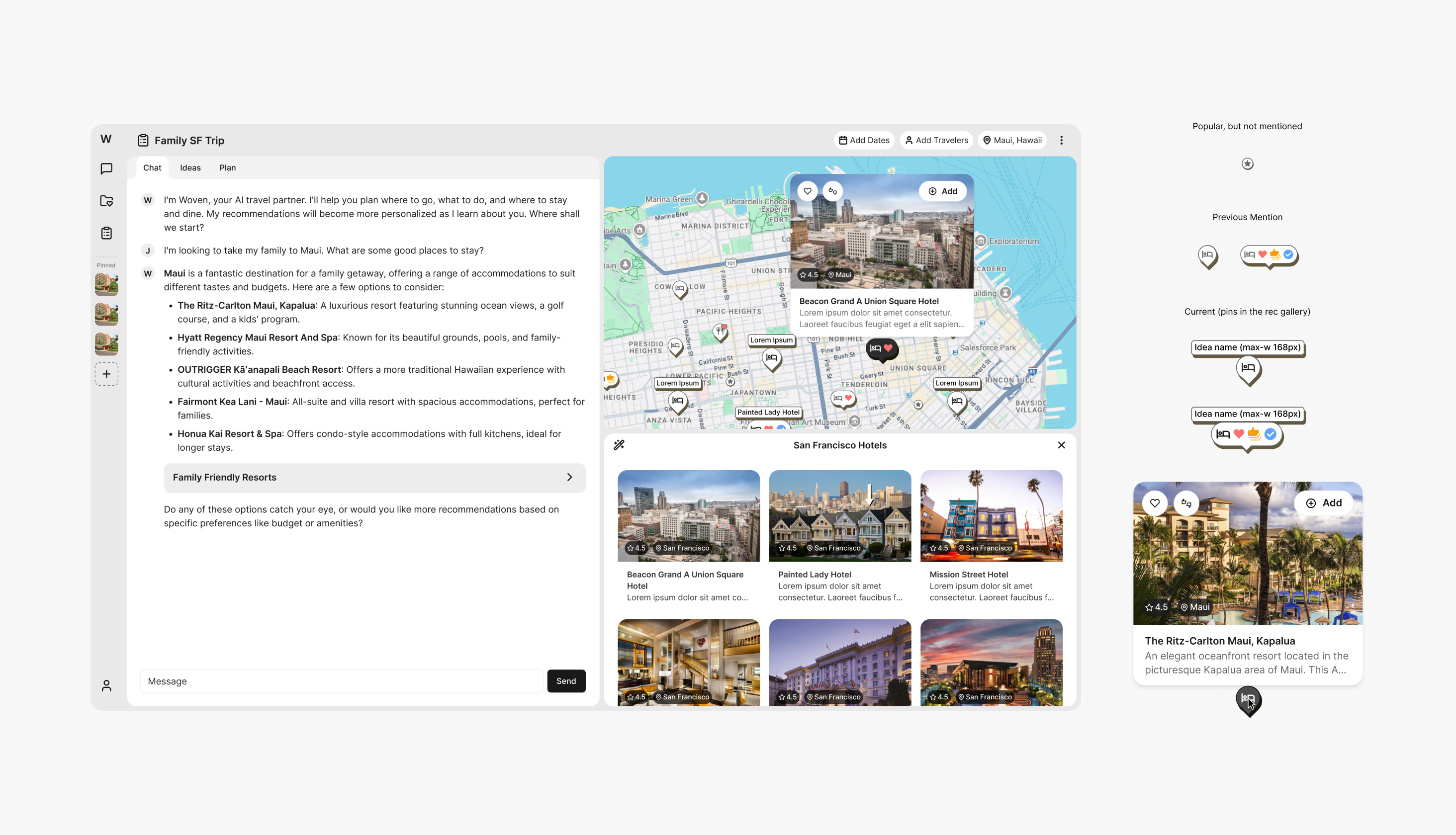Viewport: 1456px width, 835px height.
Task: Open first pinned thumbnail in sidebar
Action: tap(106, 284)
